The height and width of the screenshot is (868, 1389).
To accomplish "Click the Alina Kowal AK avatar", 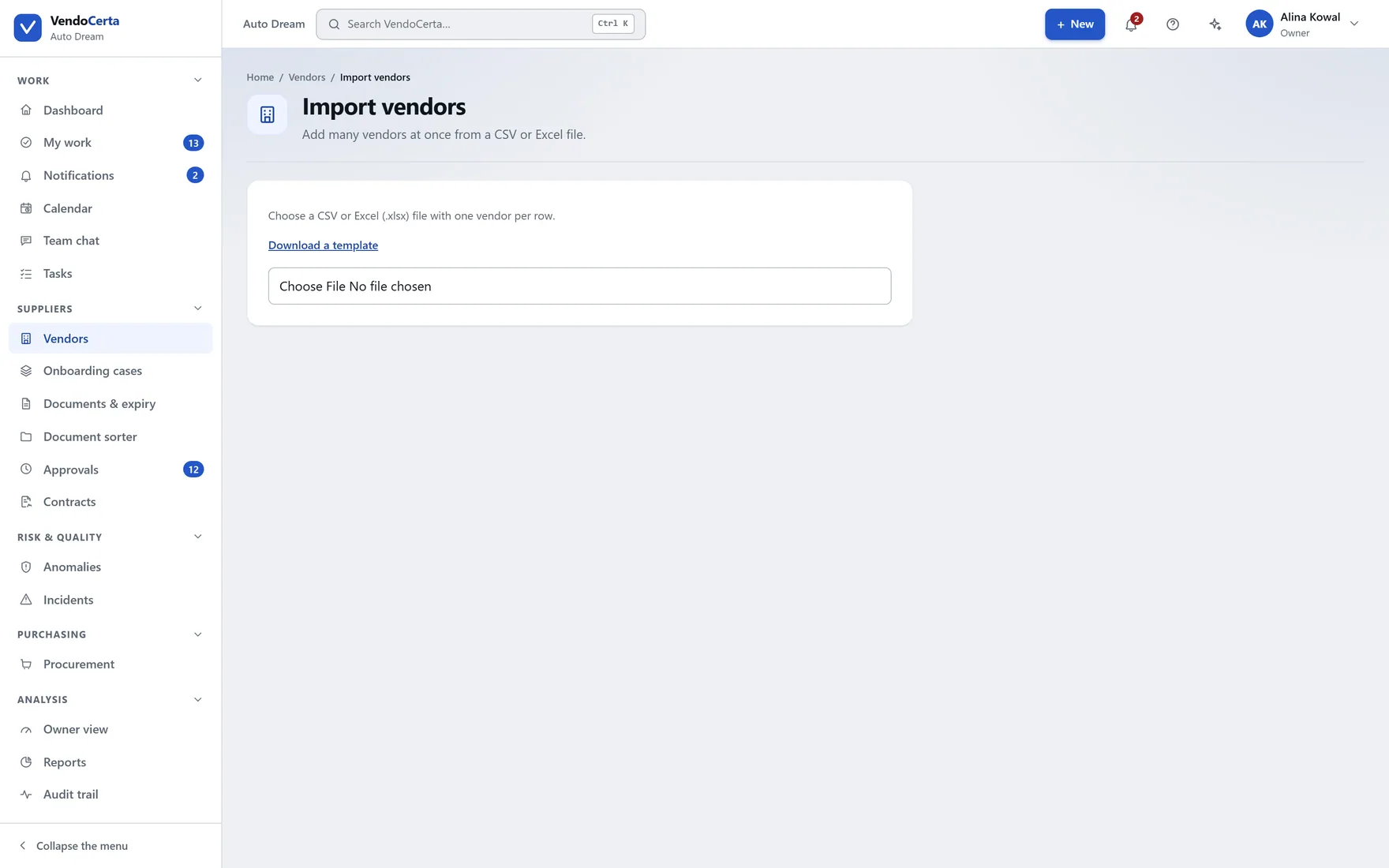I will tap(1259, 24).
